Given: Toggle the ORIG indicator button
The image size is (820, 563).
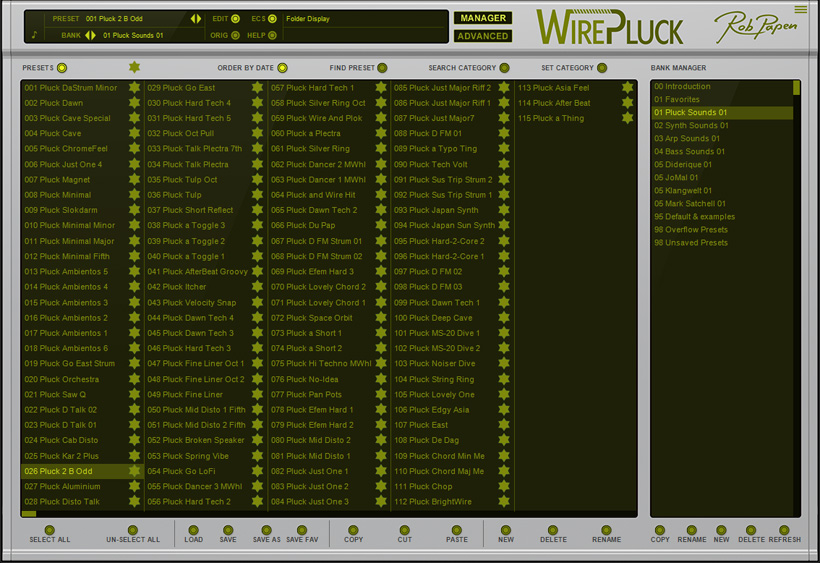Looking at the screenshot, I should [x=235, y=36].
